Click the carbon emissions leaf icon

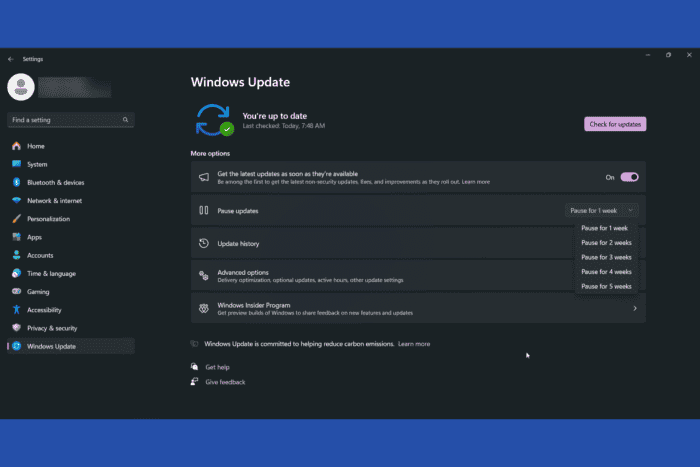[195, 343]
